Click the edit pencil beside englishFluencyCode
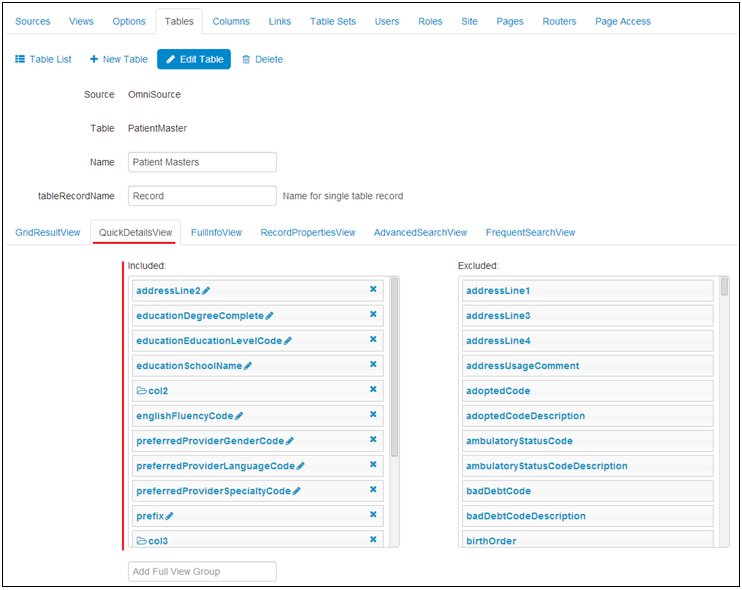Viewport: 742px width, 590px height. (239, 416)
